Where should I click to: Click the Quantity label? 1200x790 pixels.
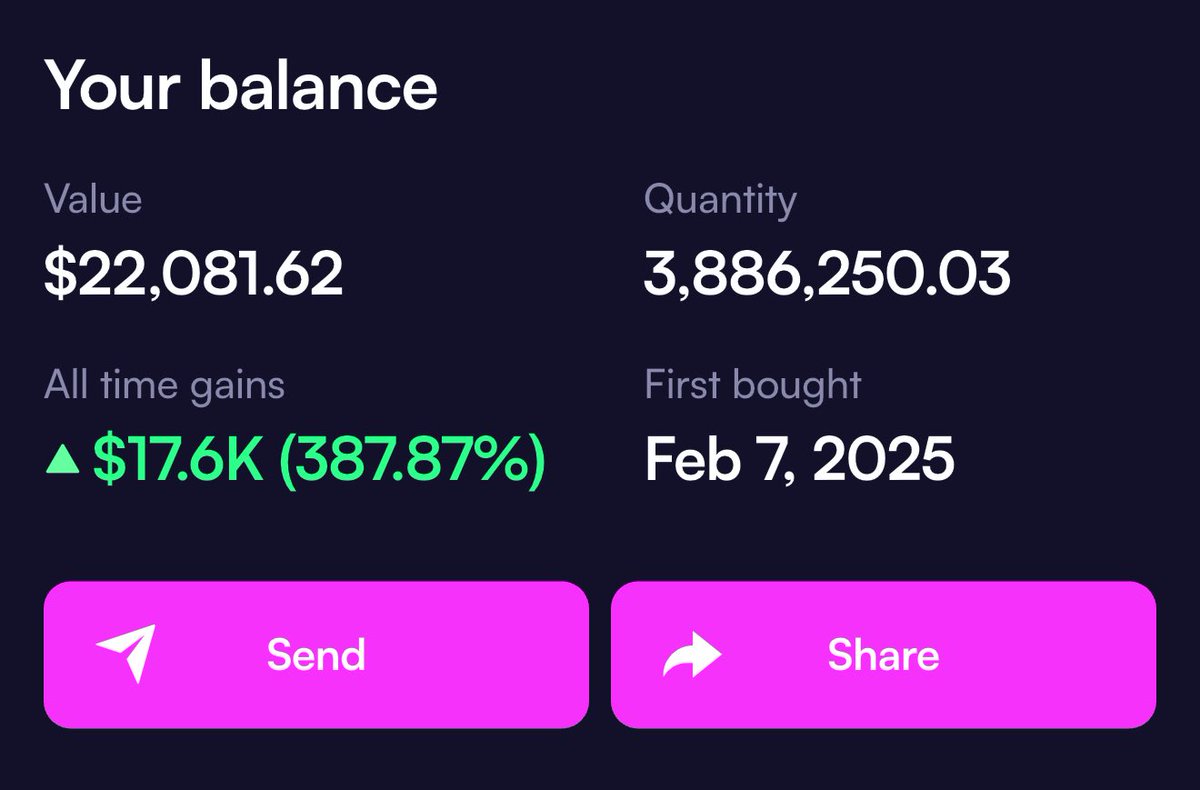(720, 201)
